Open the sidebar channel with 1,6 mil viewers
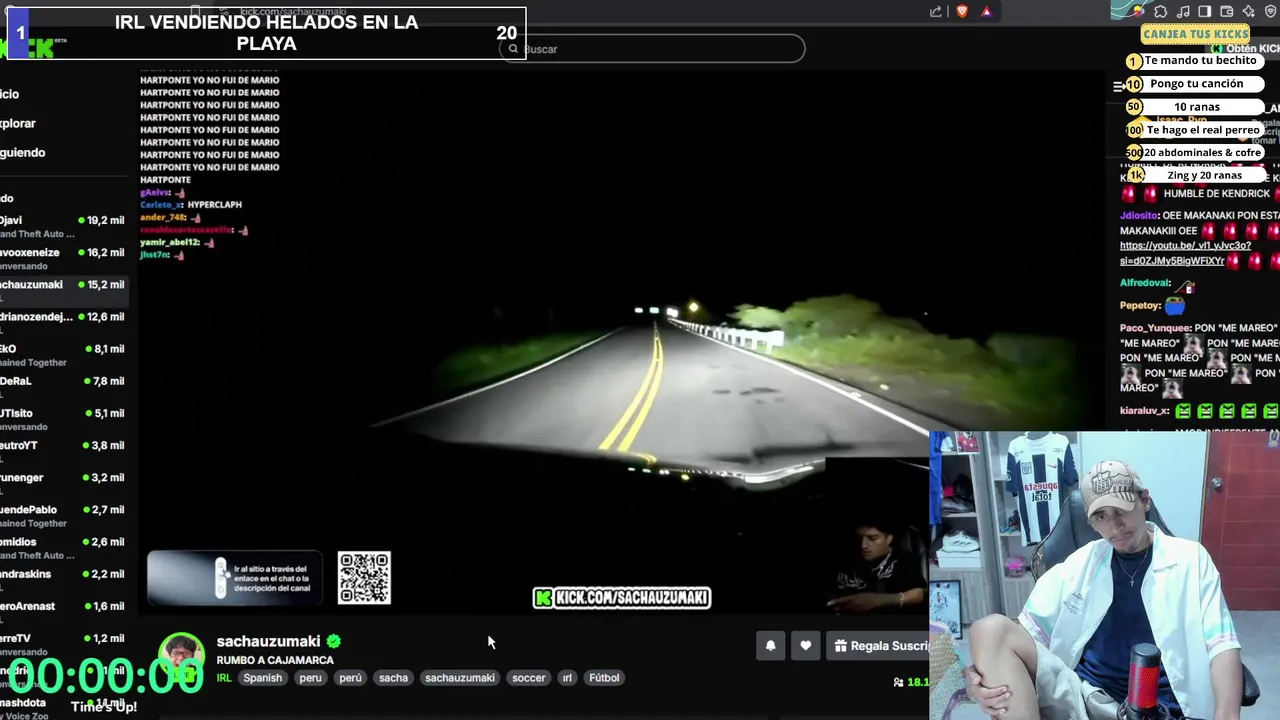 coord(64,611)
